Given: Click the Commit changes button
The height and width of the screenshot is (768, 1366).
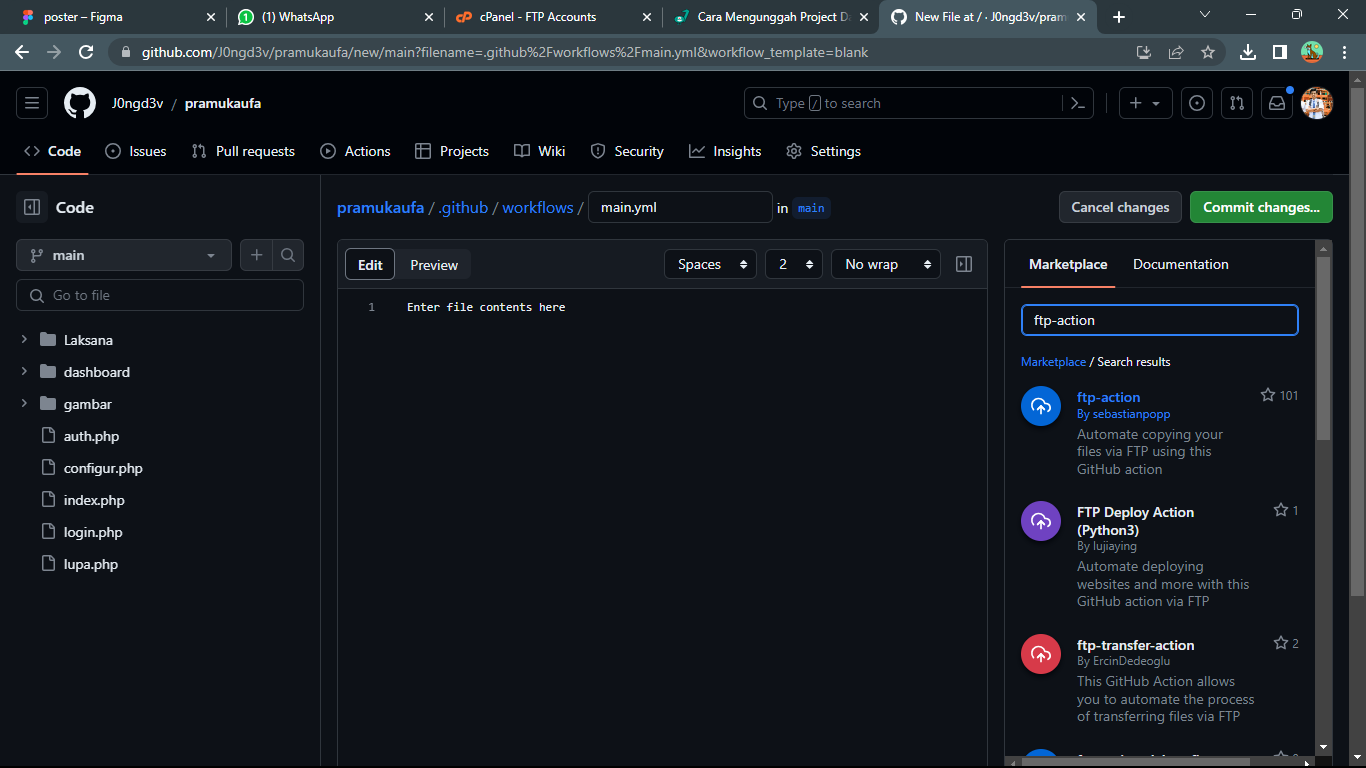Looking at the screenshot, I should coord(1261,207).
